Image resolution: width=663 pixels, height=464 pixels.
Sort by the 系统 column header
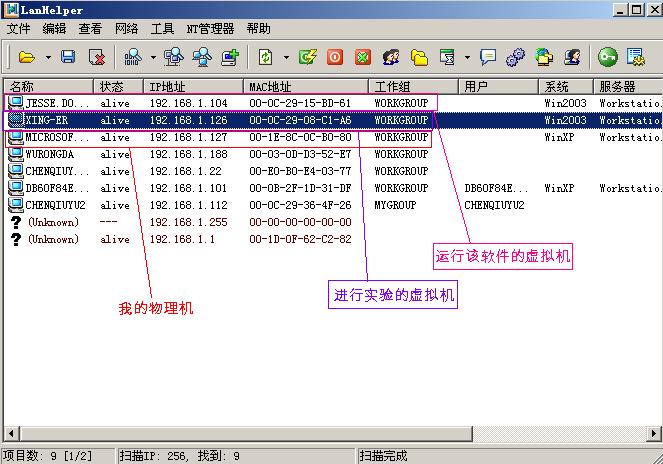pyautogui.click(x=566, y=86)
